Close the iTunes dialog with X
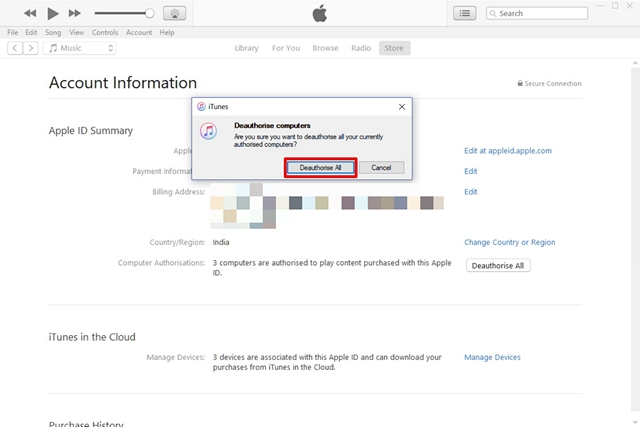The height and width of the screenshot is (427, 640). click(402, 107)
